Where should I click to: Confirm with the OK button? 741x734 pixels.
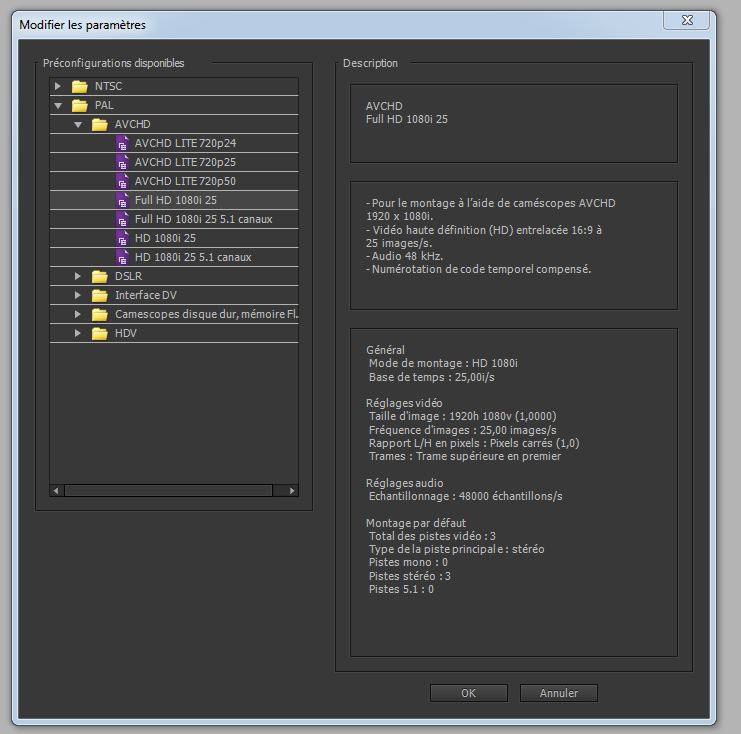(469, 693)
